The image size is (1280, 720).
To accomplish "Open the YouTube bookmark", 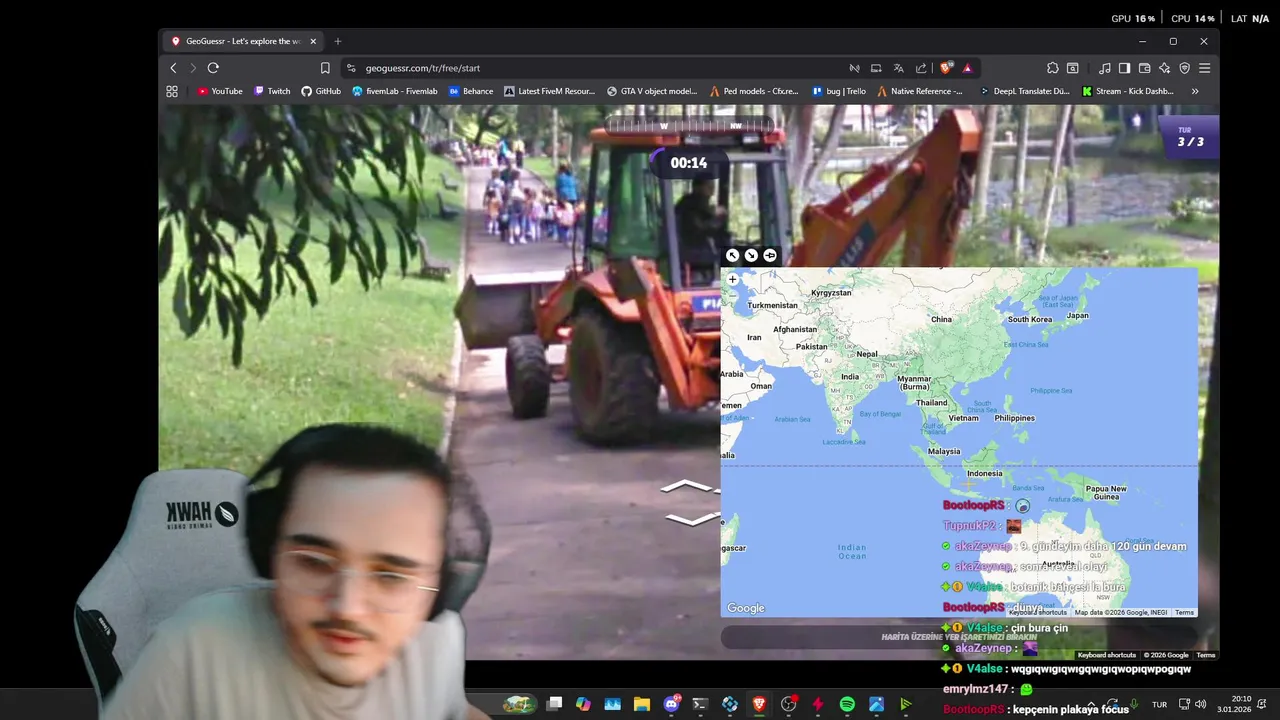I will pos(220,91).
